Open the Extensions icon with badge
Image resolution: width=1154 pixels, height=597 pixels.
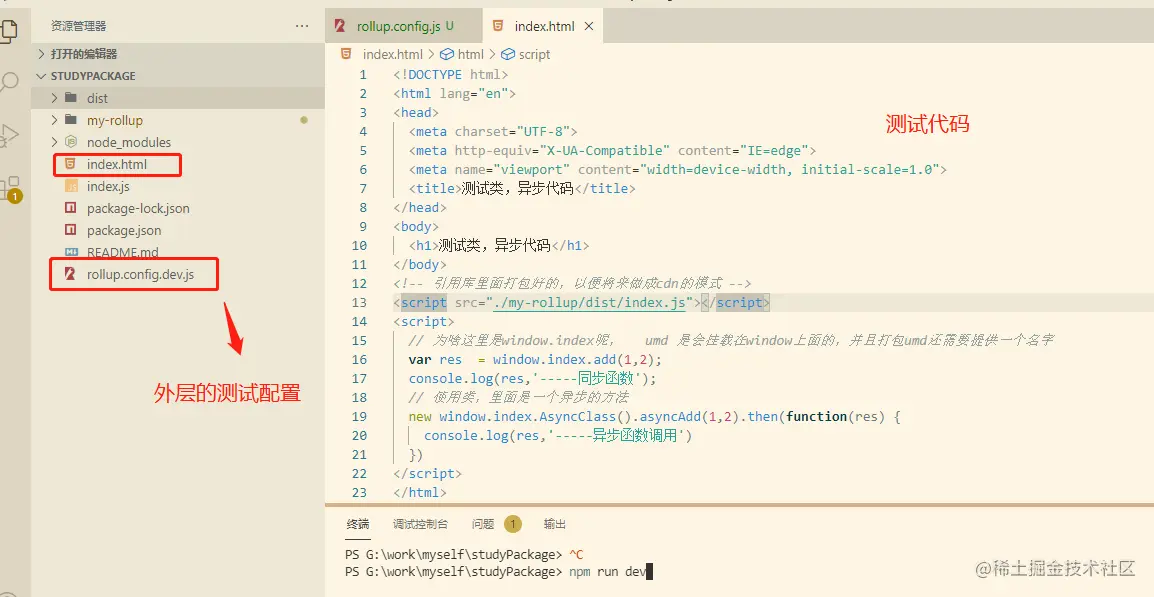10,188
